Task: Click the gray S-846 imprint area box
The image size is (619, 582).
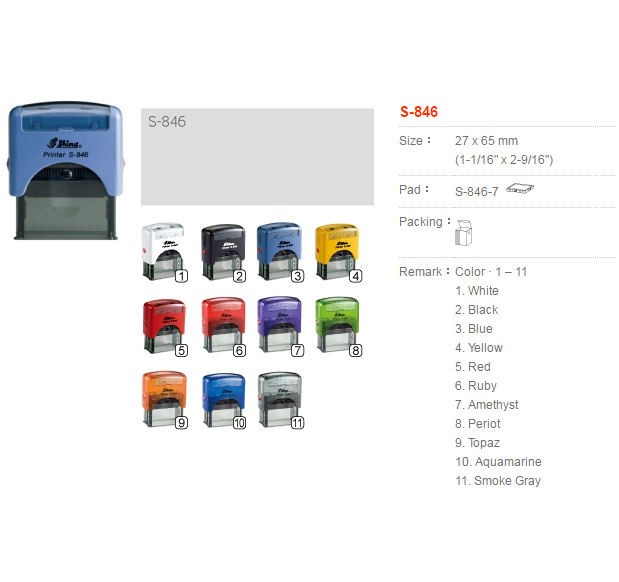Action: pos(257,157)
